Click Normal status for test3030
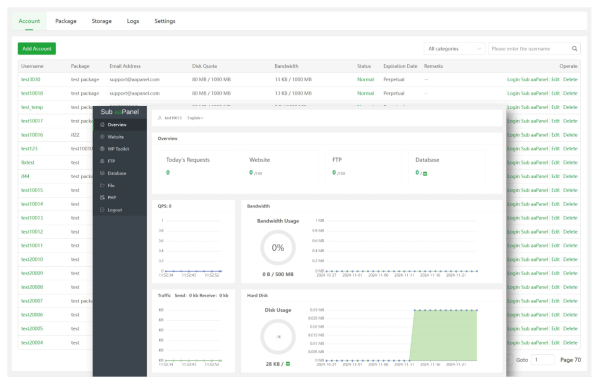 (x=365, y=80)
